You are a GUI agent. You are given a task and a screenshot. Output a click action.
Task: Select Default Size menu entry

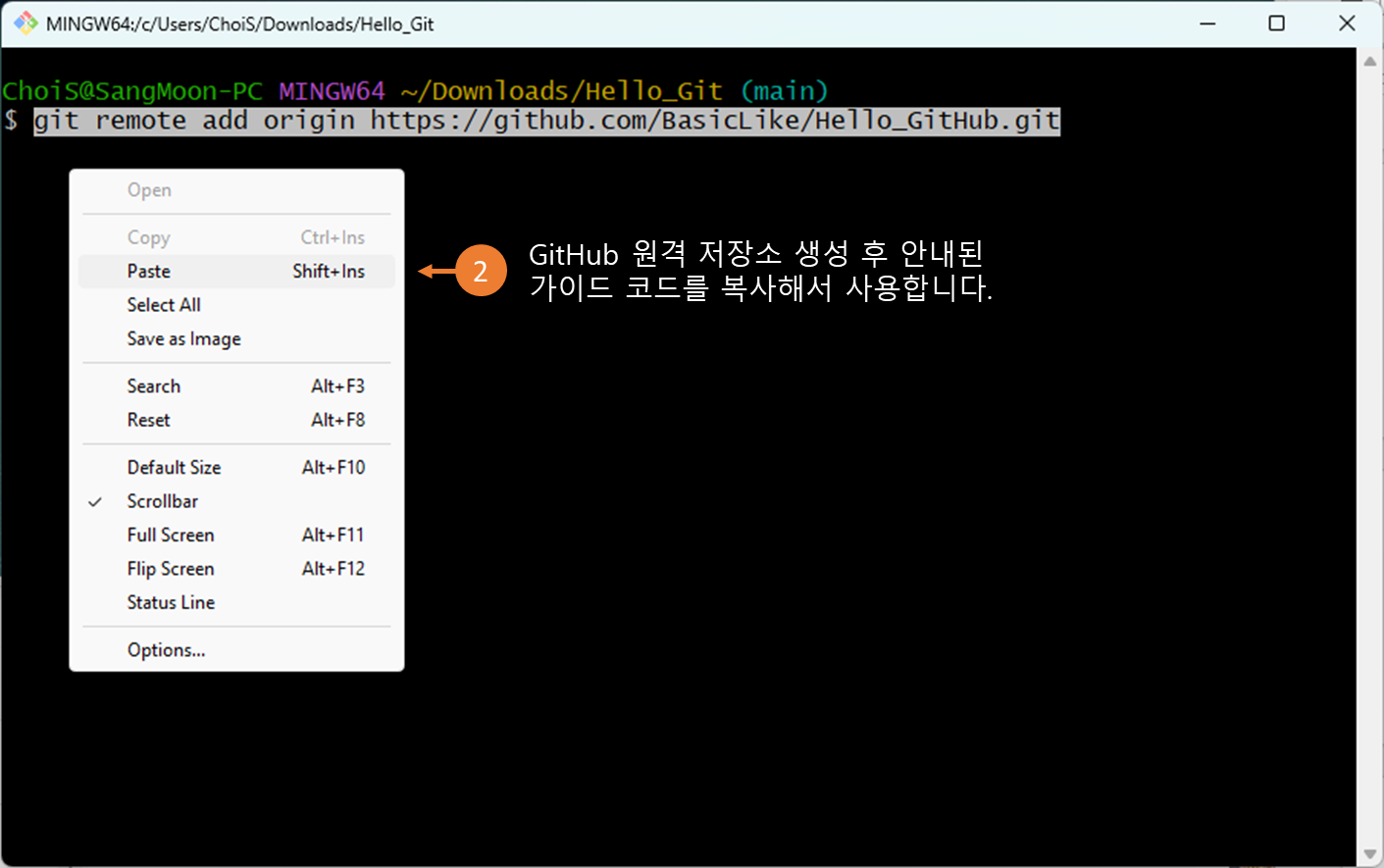pyautogui.click(x=236, y=468)
